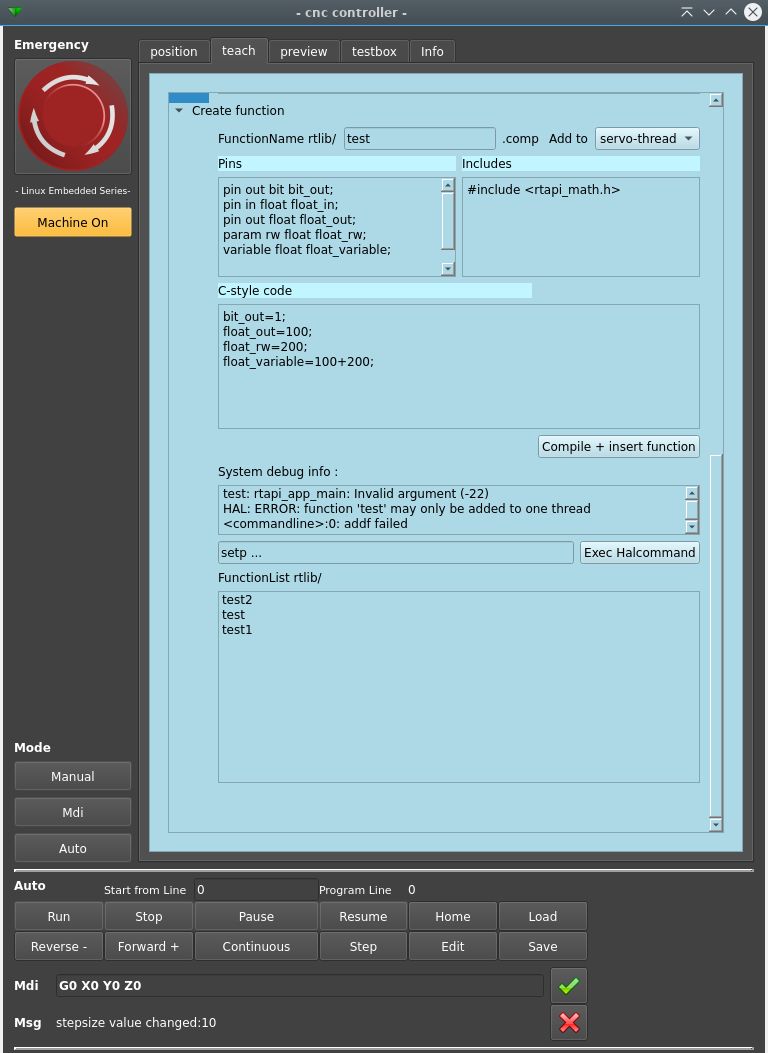768x1053 pixels.
Task: Click inside the Includes text area
Action: (x=581, y=227)
